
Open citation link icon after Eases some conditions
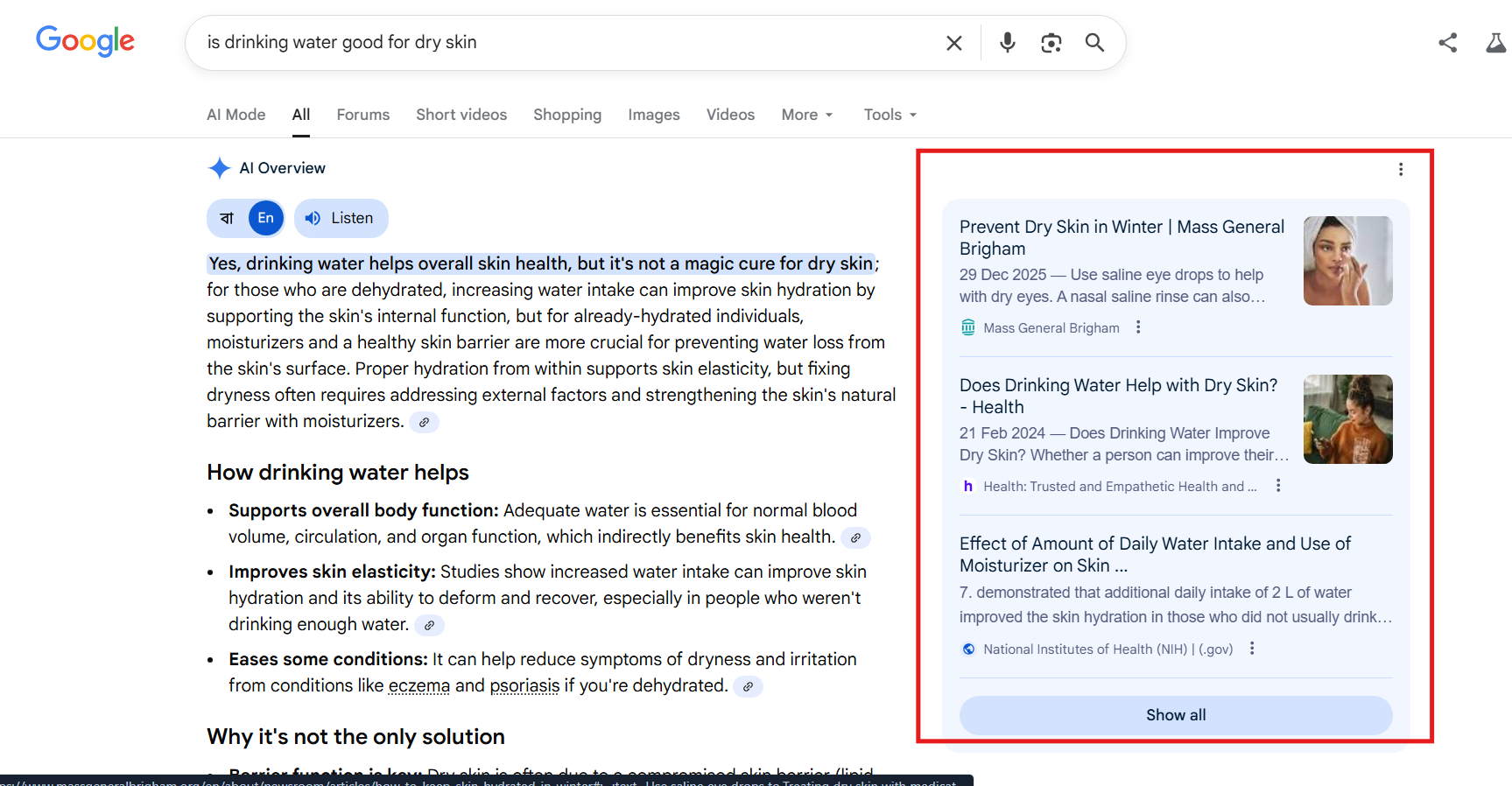748,687
